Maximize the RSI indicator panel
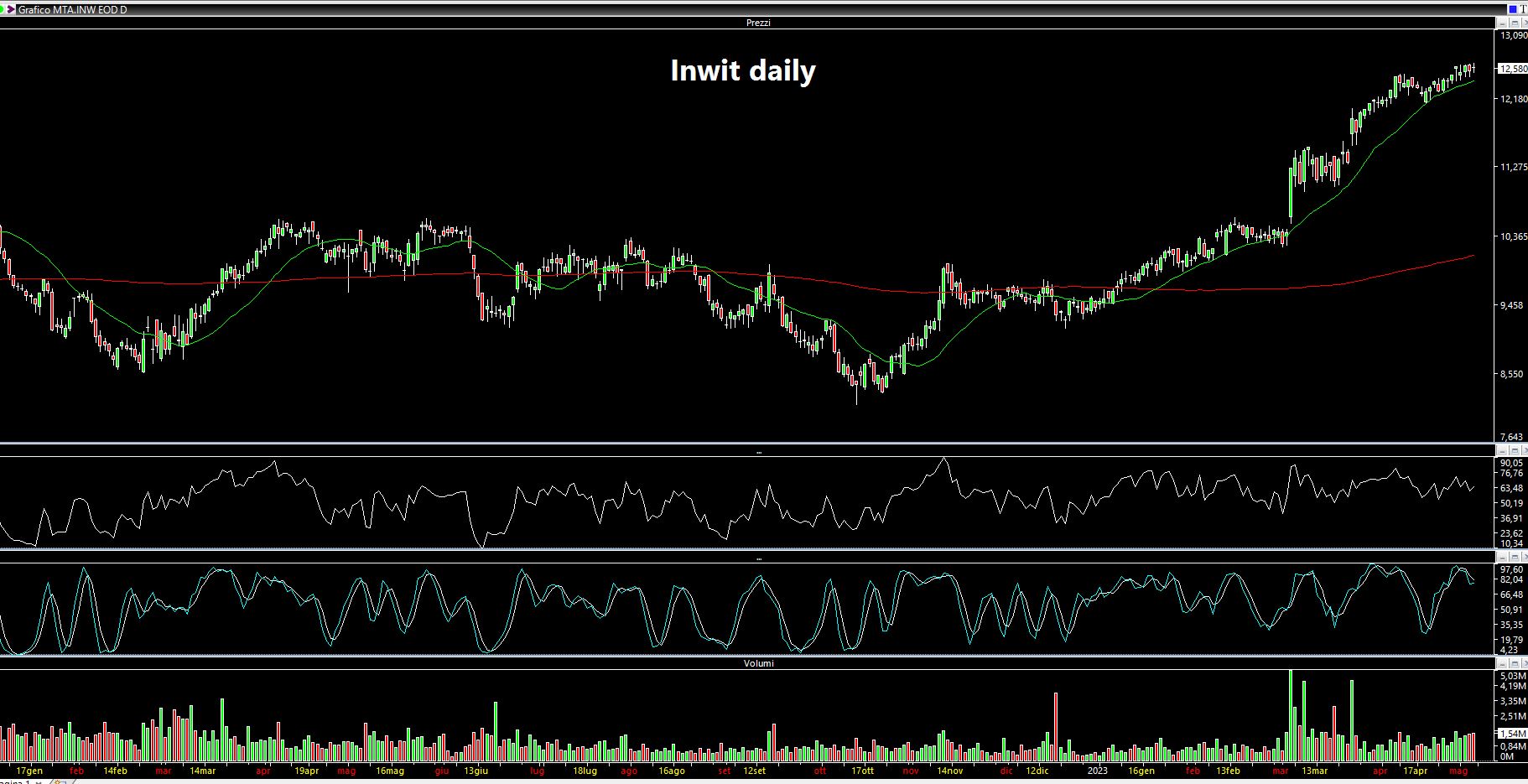Screen dimensions: 1528x784 click(1515, 451)
